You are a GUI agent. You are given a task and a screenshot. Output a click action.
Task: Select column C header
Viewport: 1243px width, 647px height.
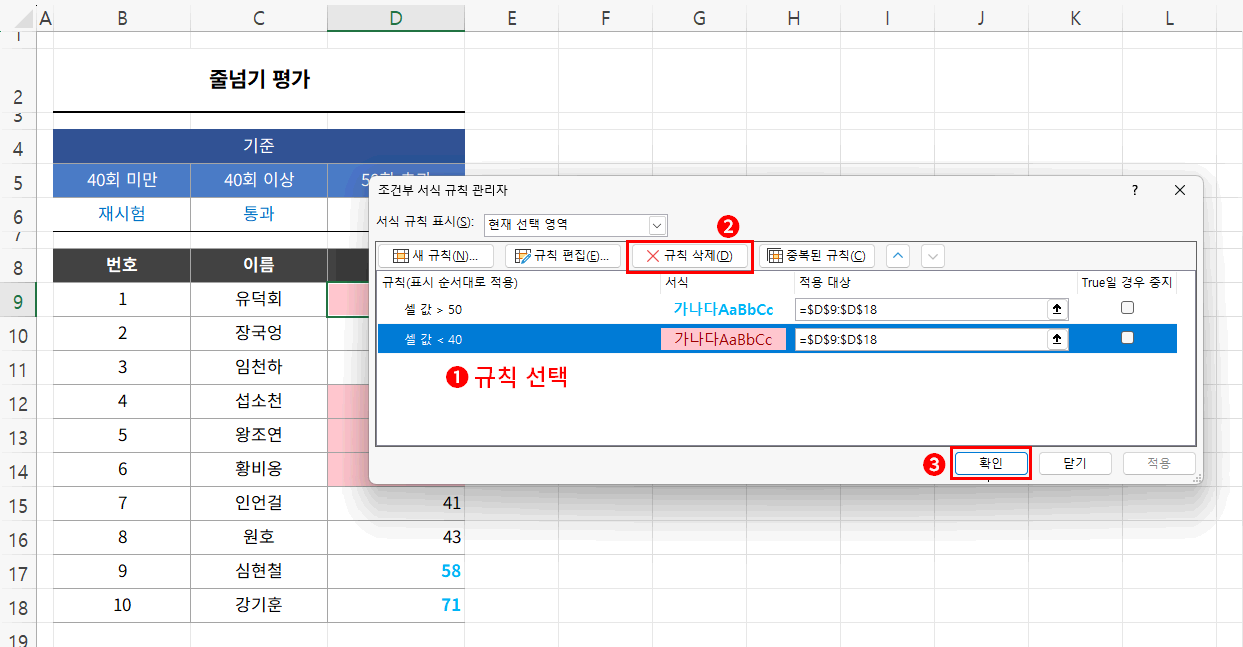(x=259, y=17)
